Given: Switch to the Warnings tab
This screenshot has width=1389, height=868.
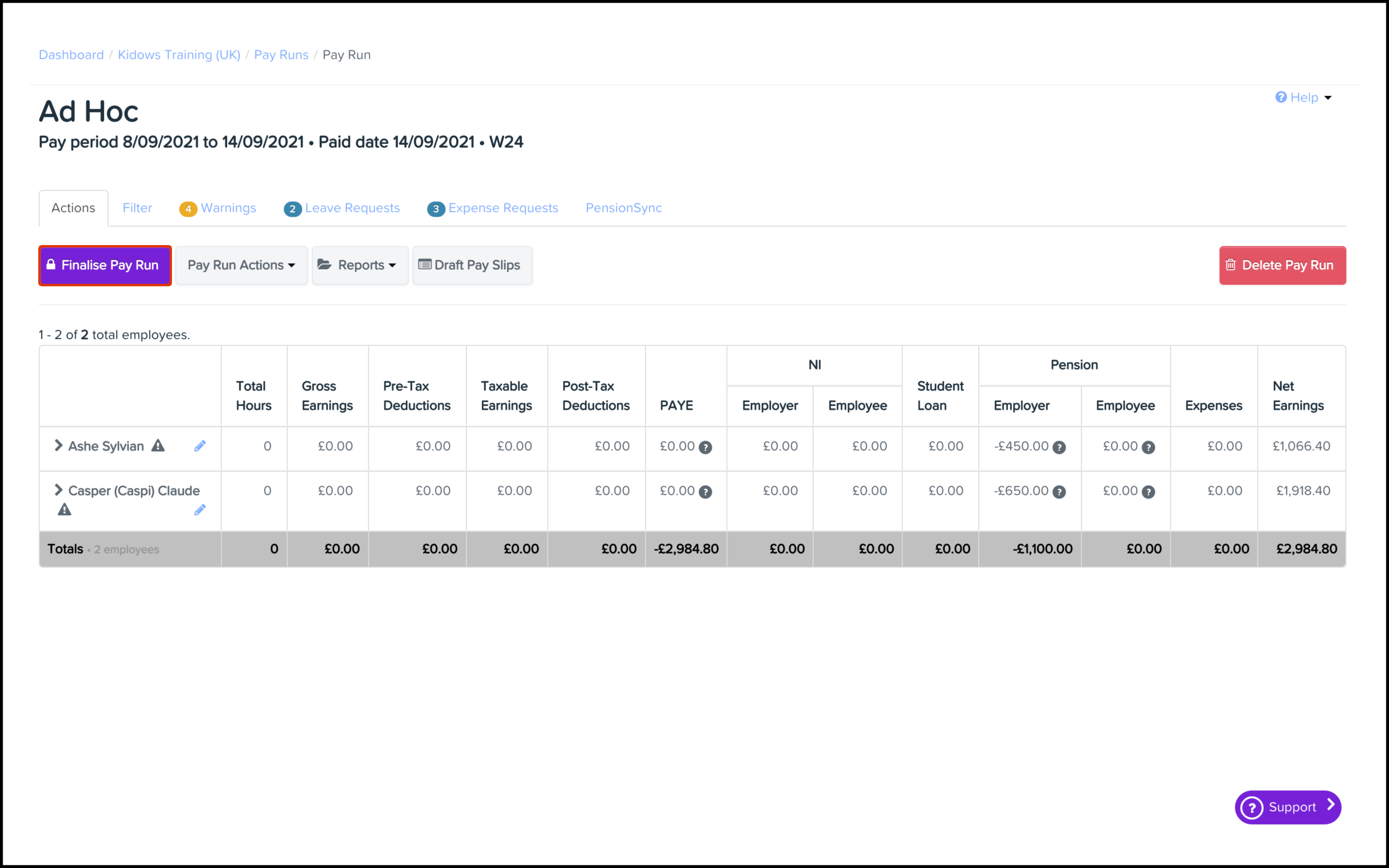Looking at the screenshot, I should point(219,208).
